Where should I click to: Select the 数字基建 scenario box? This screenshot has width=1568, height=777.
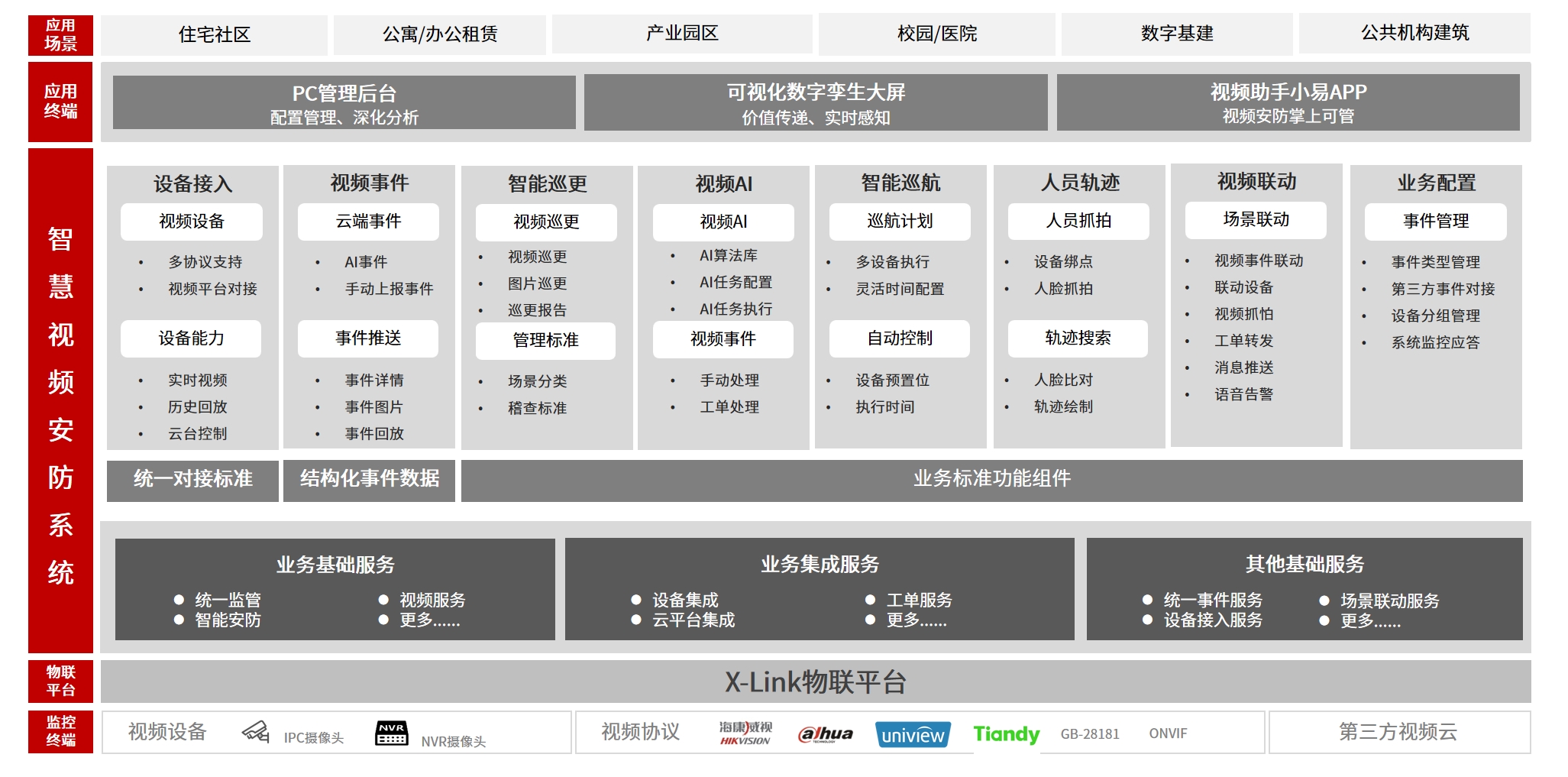coord(1177,34)
